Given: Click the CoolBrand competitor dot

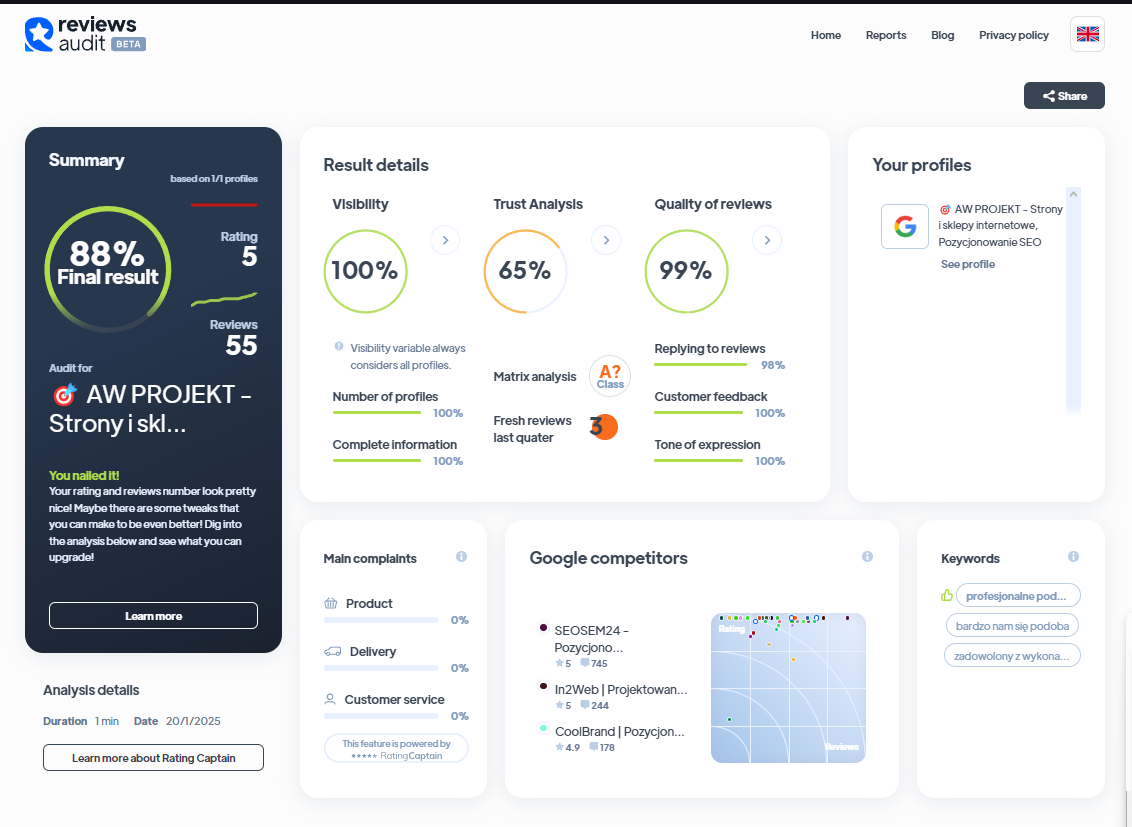Looking at the screenshot, I should pyautogui.click(x=543, y=728).
